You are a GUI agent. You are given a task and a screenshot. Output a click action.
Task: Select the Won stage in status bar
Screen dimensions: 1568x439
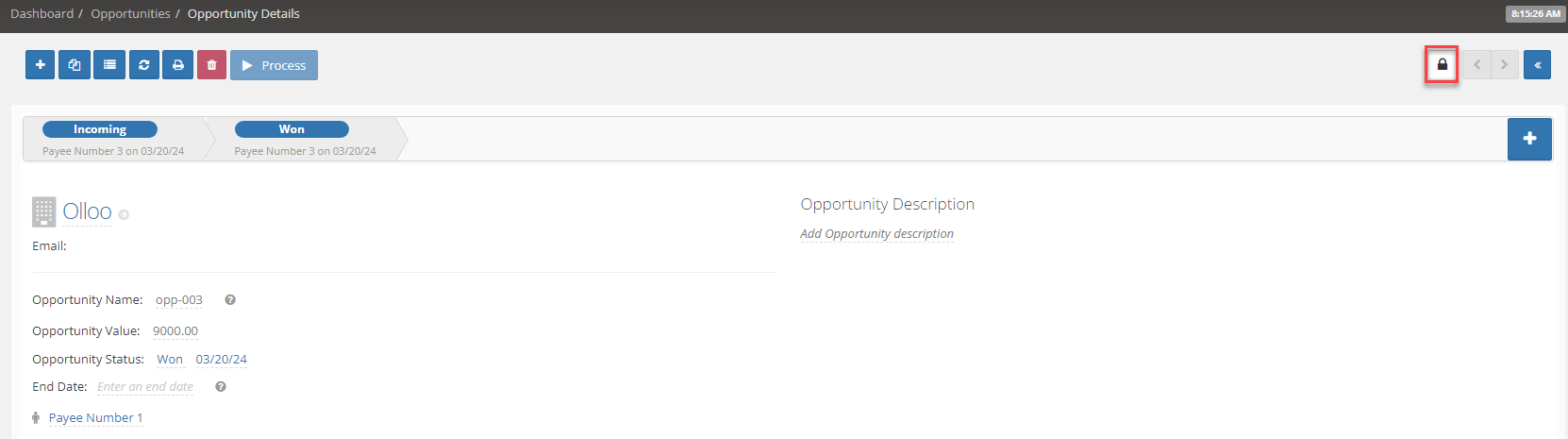292,129
